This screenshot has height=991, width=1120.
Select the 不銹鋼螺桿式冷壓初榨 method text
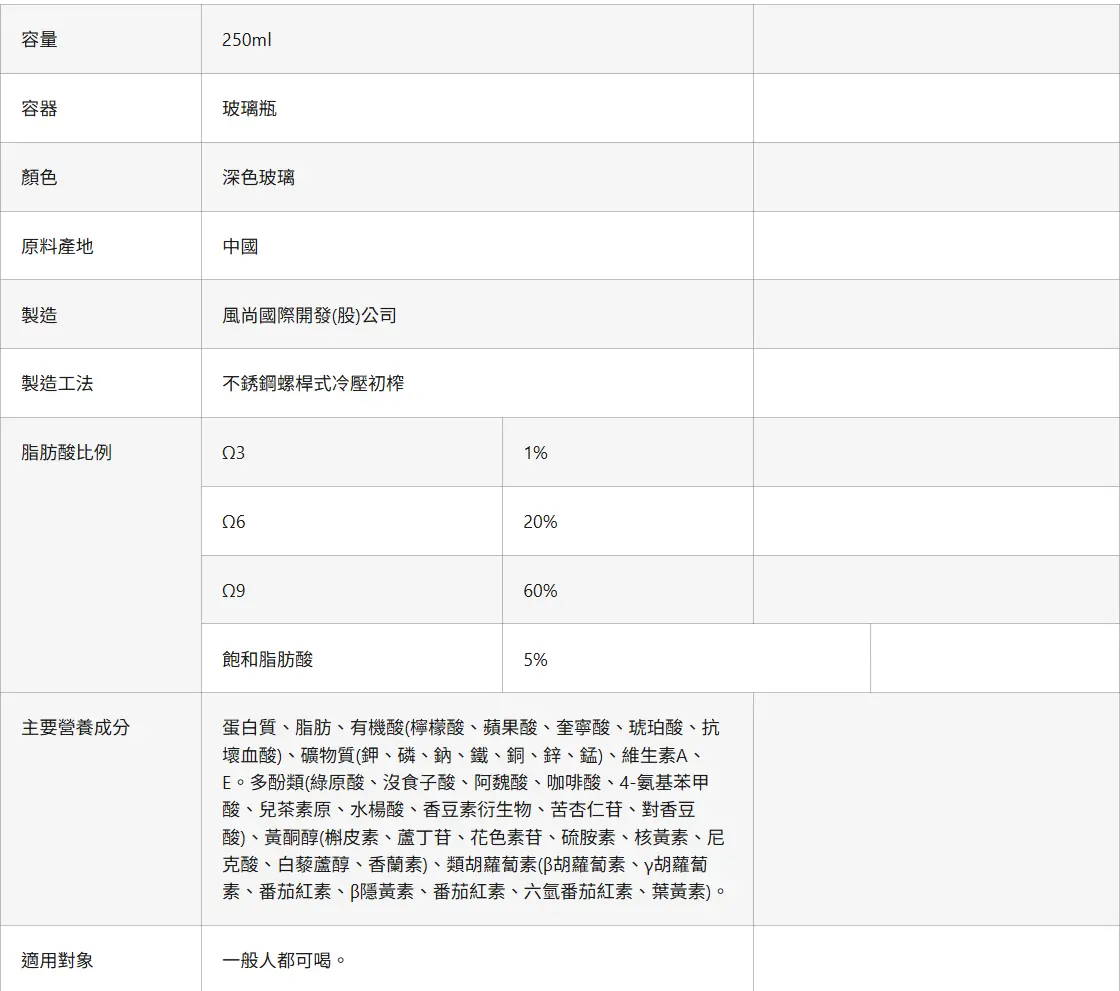pos(313,384)
